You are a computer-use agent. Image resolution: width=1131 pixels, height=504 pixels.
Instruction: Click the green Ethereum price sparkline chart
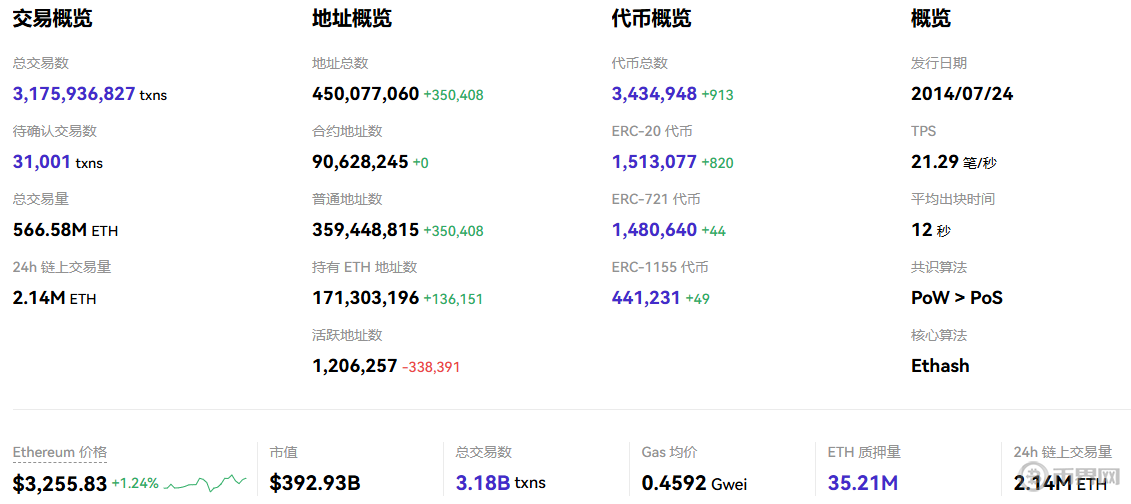[x=205, y=483]
